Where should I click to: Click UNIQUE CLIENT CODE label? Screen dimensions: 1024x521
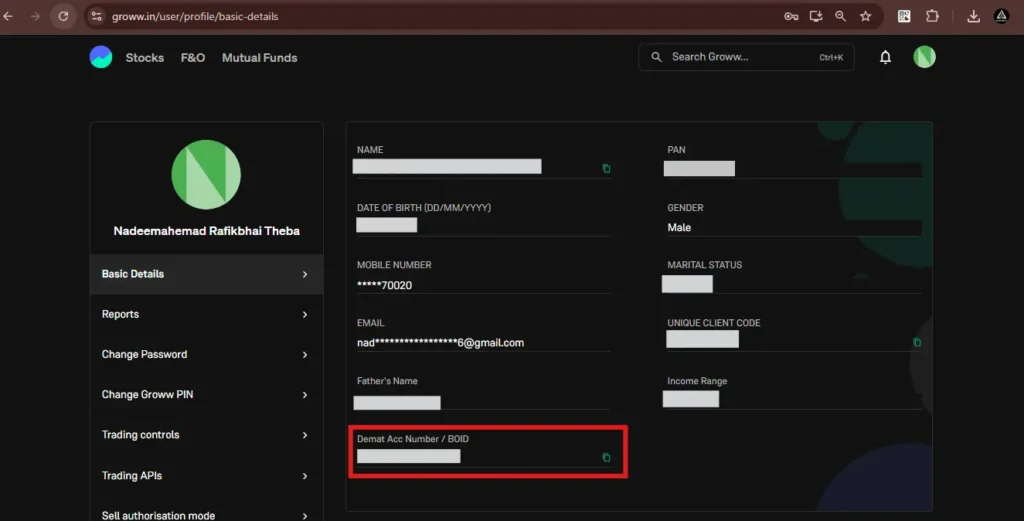714,323
